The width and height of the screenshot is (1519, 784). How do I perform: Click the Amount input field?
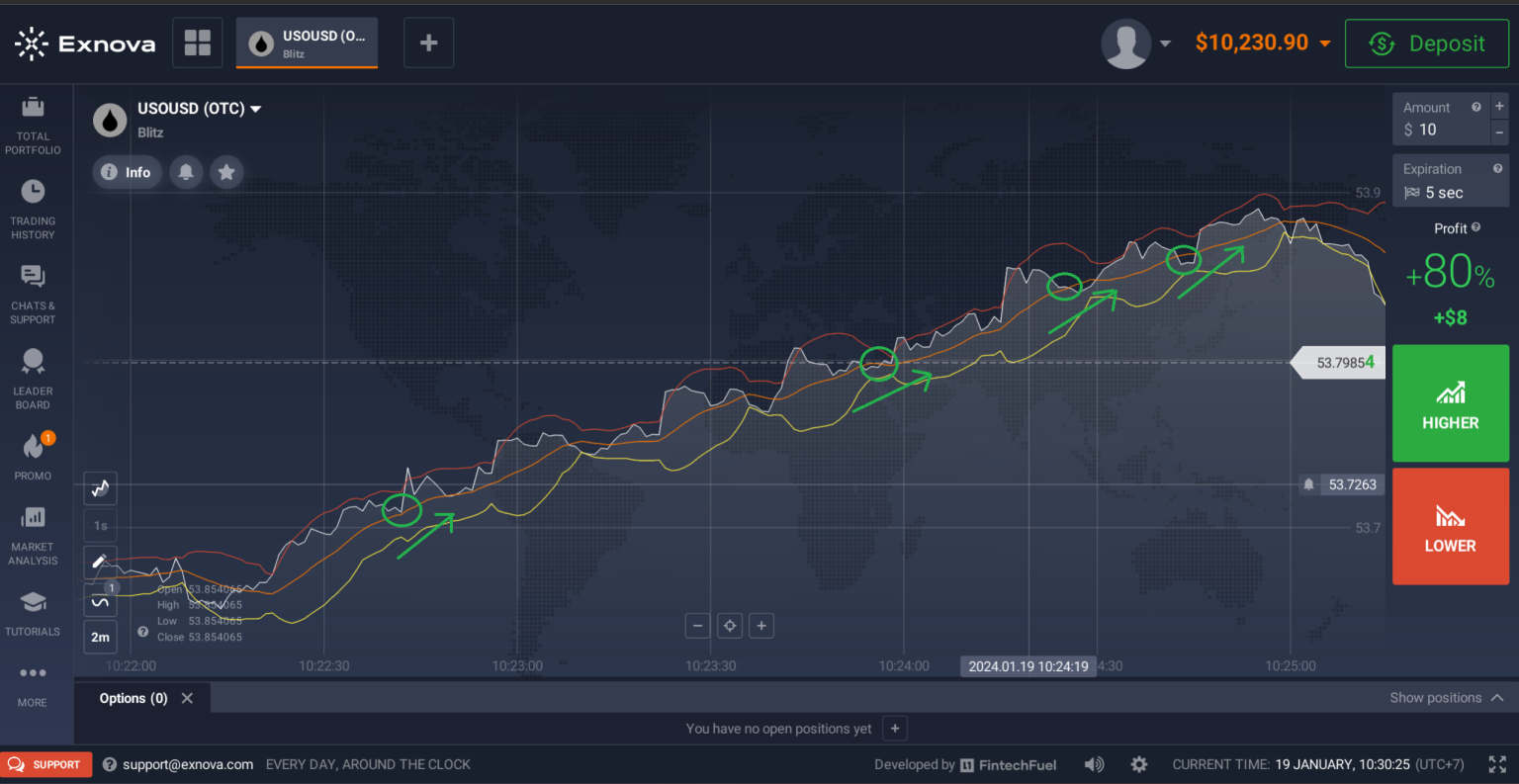tap(1440, 130)
